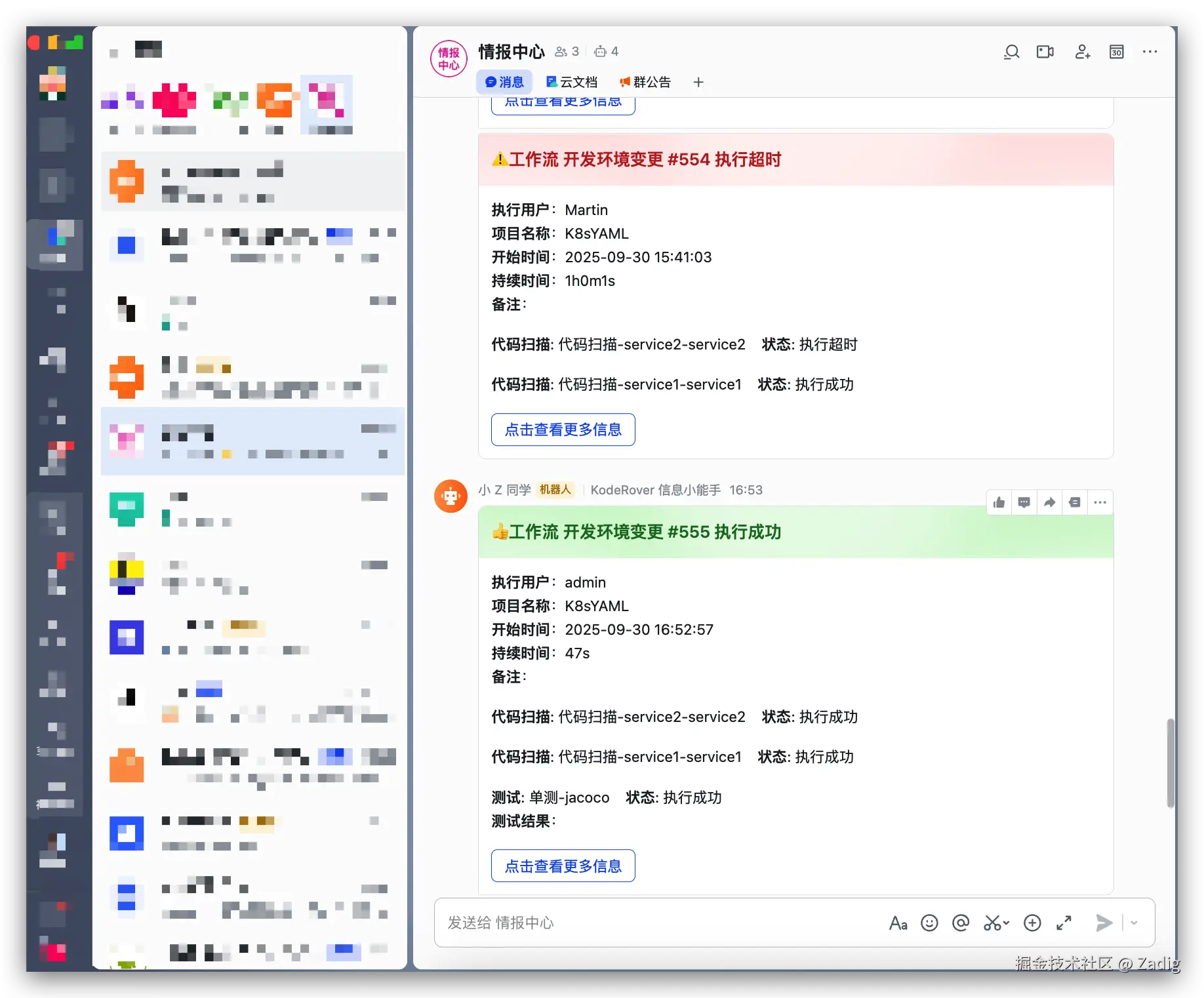Expand the message input editor
1204x998 pixels.
coord(1064,923)
